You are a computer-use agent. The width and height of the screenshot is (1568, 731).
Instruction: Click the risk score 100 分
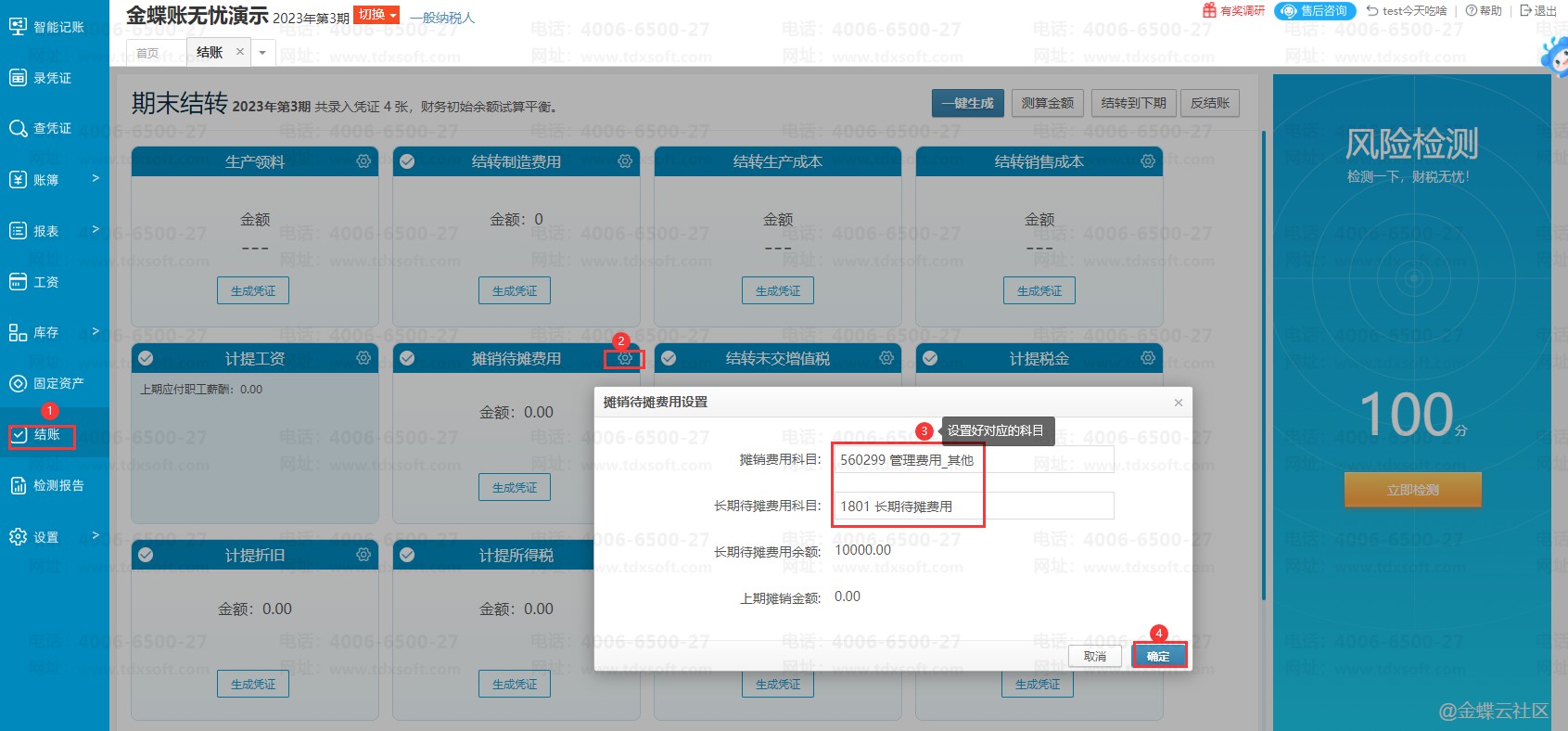[1413, 414]
